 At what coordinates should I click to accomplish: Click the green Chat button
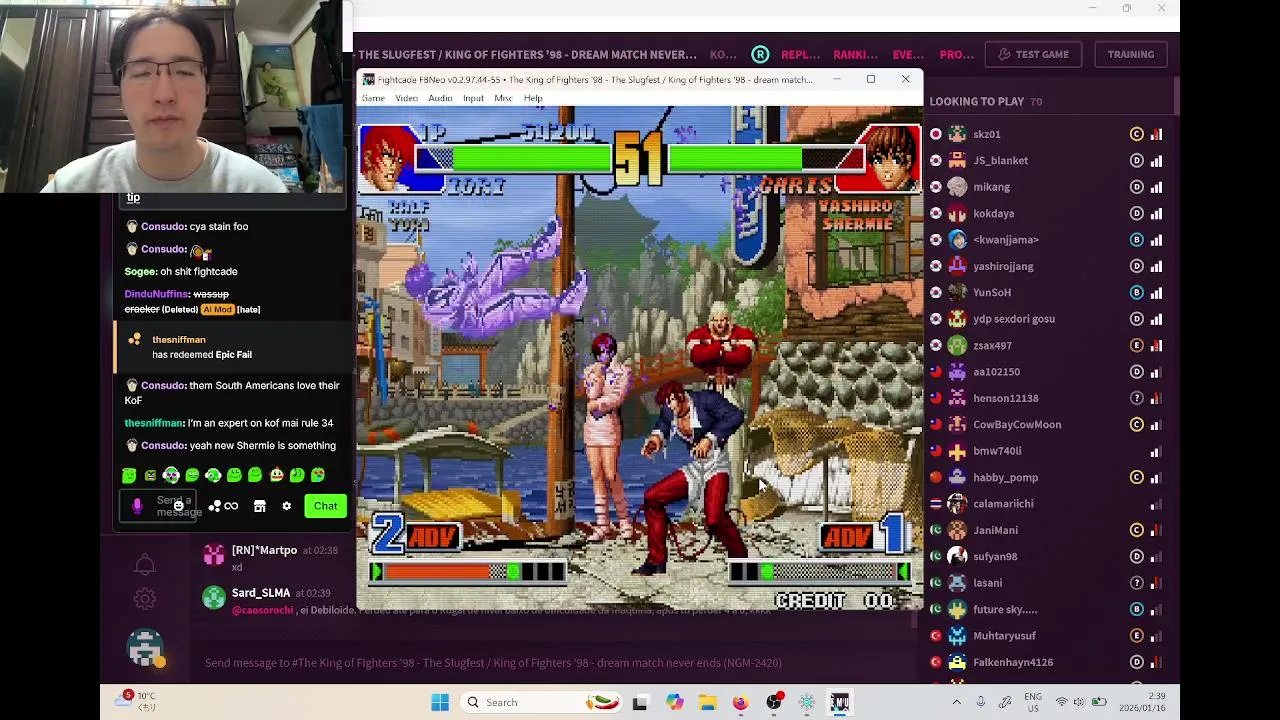[325, 506]
